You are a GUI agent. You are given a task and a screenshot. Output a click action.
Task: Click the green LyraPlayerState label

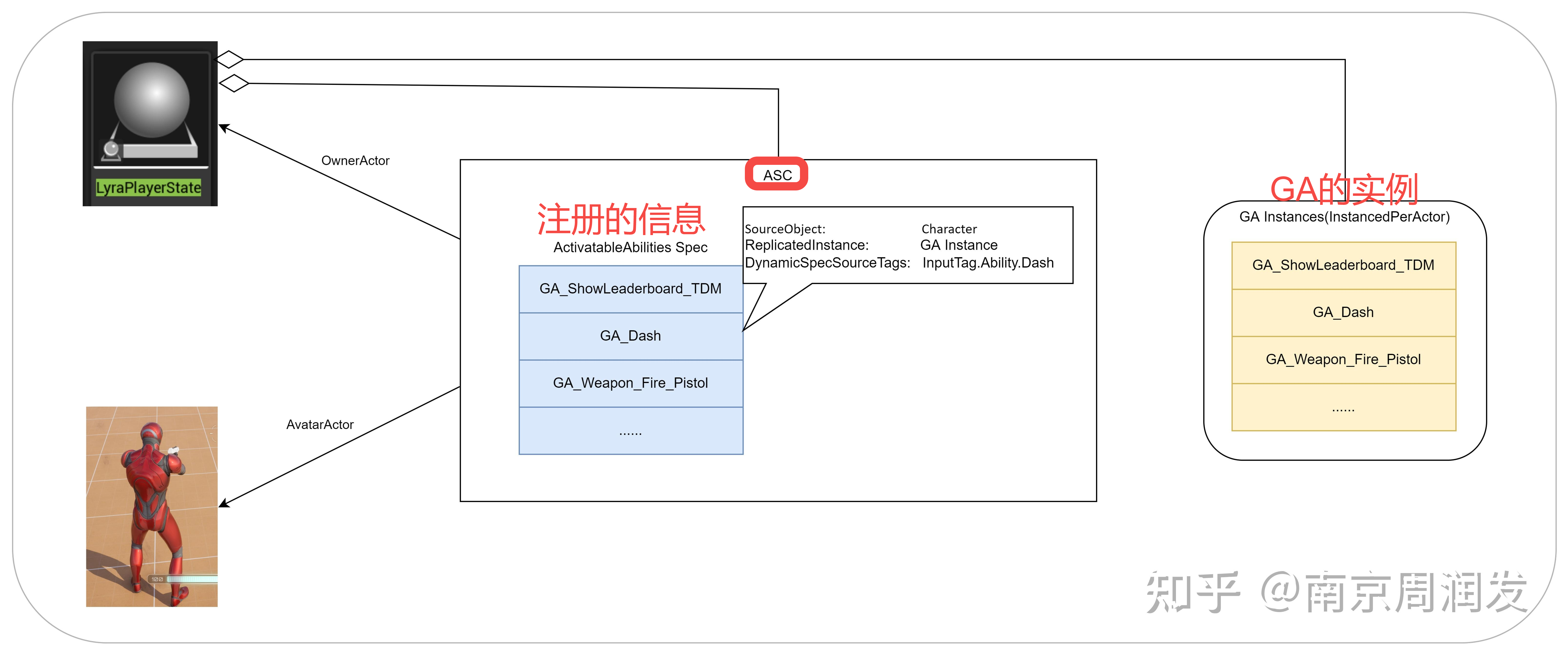[x=148, y=188]
